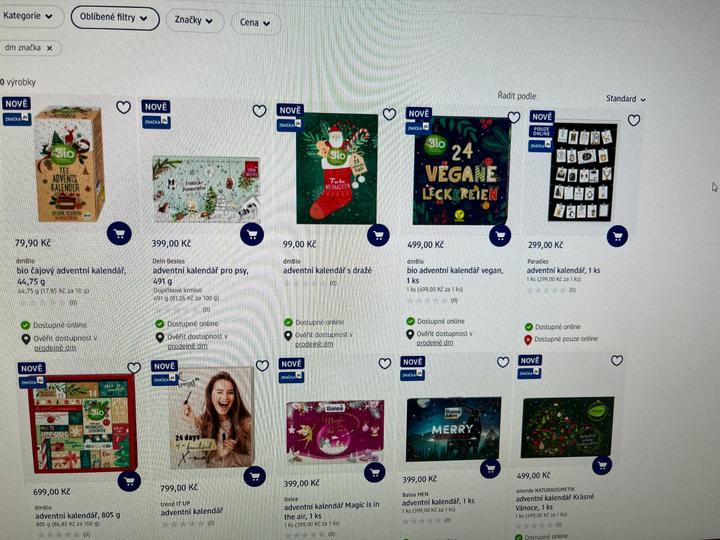Add trend IT UP calendar to cart

pos(254,476)
